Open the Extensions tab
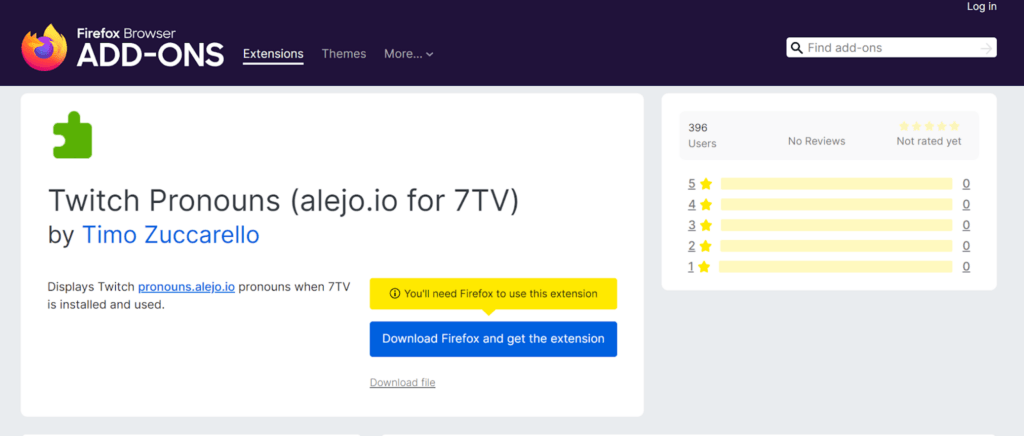This screenshot has width=1024, height=436. click(273, 54)
